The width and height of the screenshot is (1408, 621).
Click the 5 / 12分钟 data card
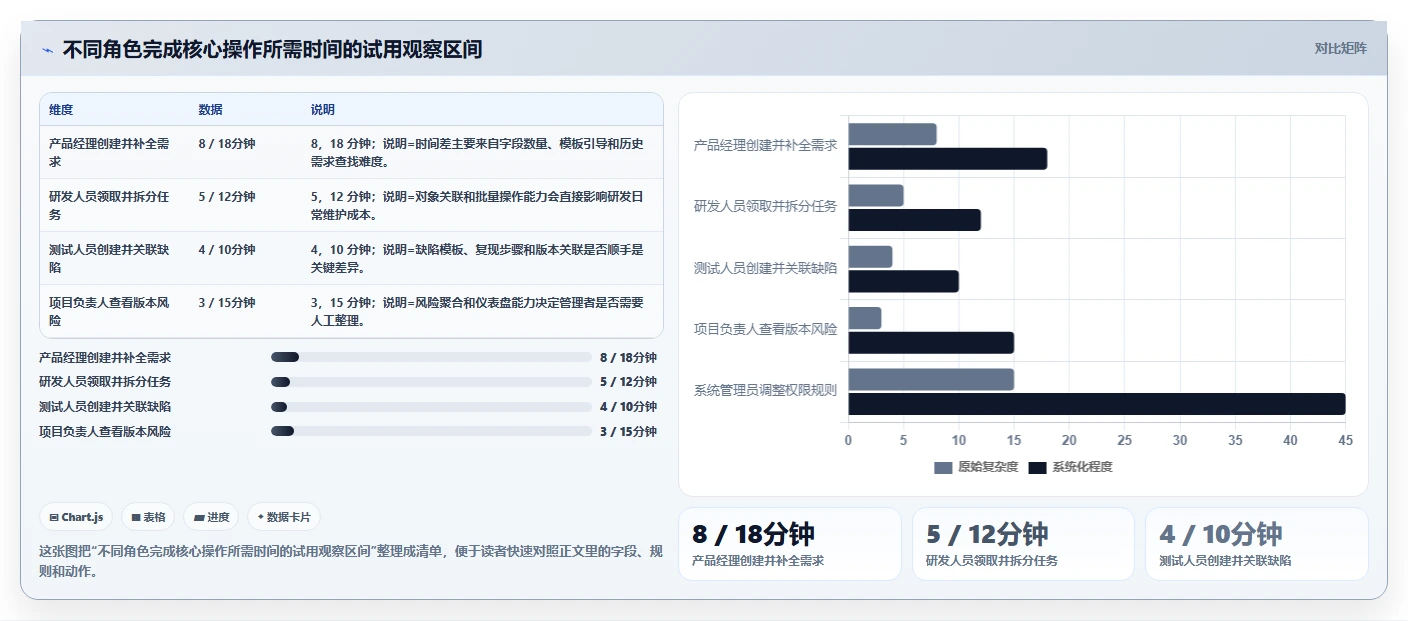(x=1023, y=544)
